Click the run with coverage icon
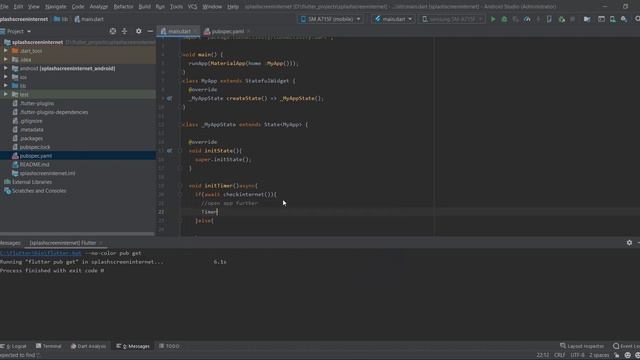 click(516, 19)
